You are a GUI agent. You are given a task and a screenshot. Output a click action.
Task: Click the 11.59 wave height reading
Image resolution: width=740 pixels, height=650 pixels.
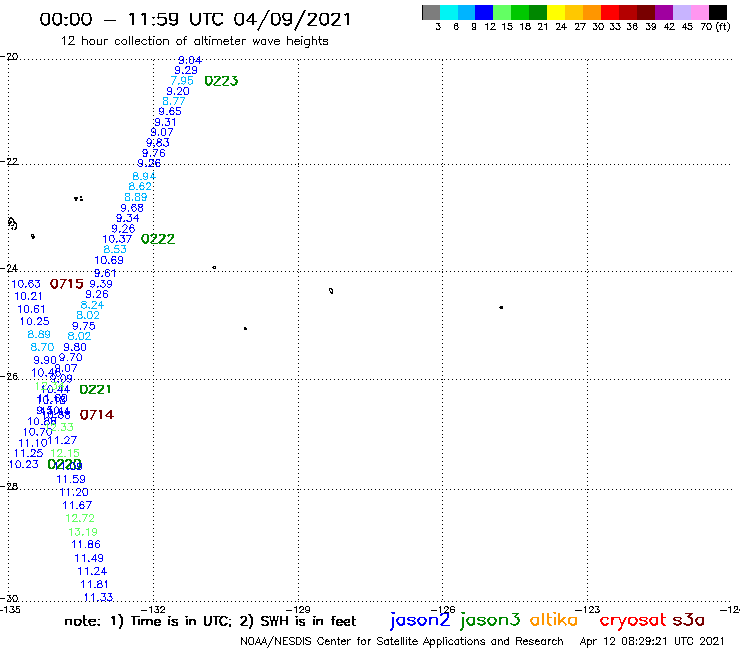71,479
